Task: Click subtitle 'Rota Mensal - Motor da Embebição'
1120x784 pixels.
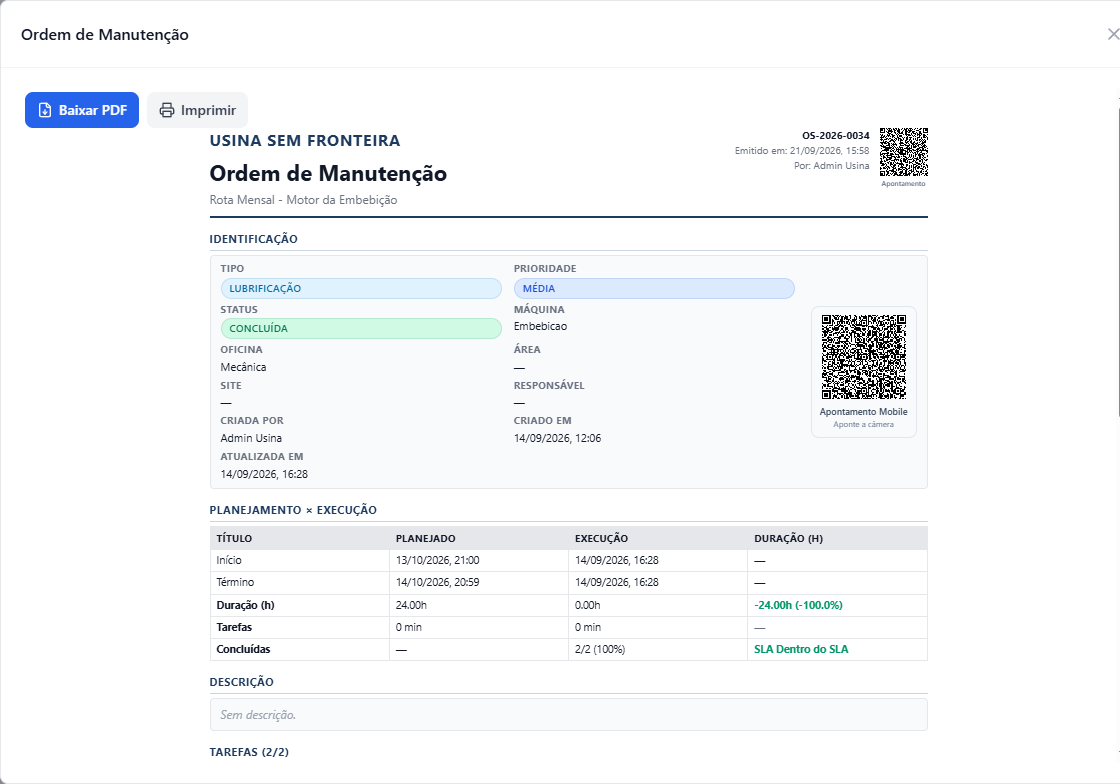Action: tap(303, 200)
